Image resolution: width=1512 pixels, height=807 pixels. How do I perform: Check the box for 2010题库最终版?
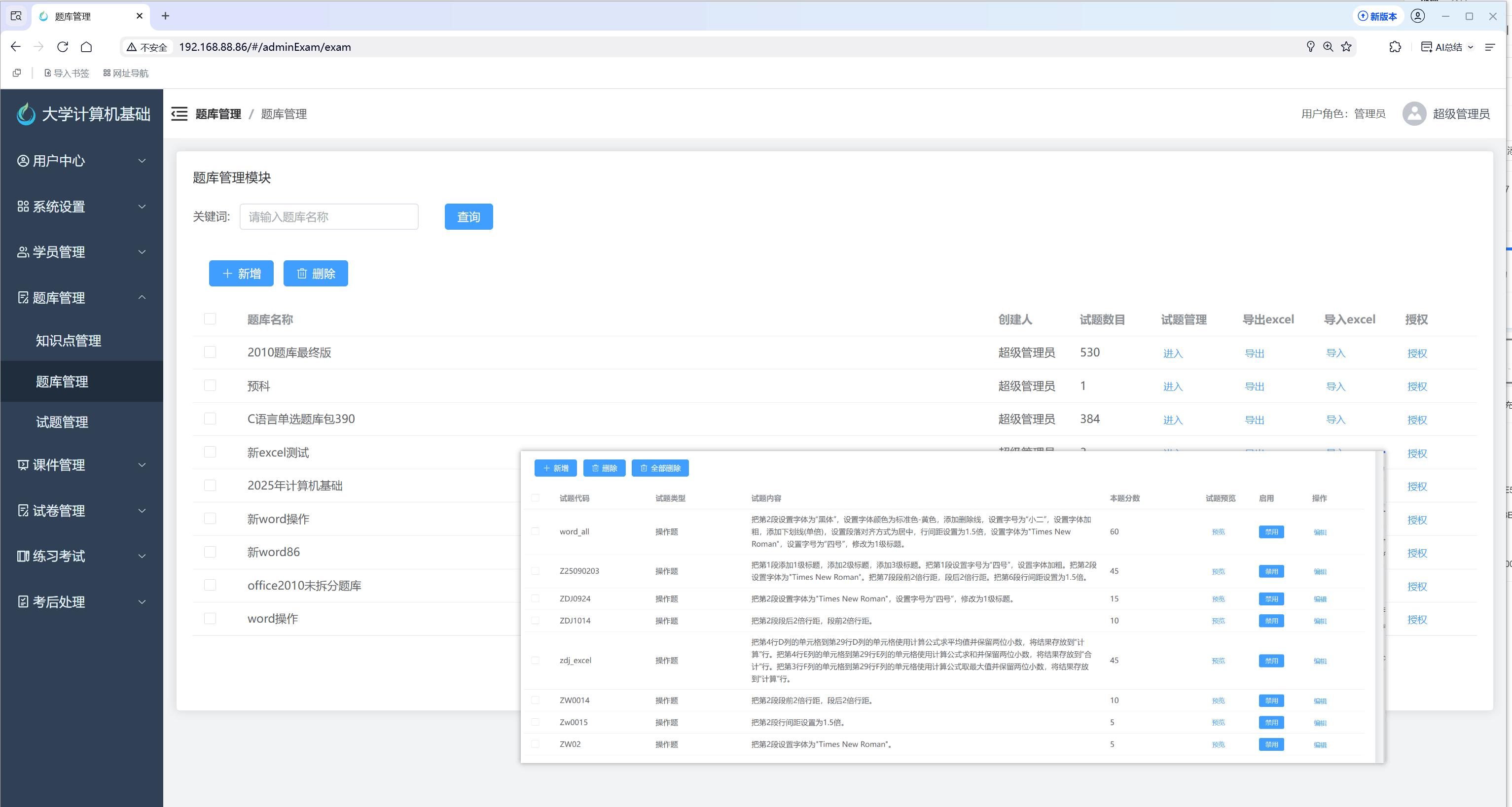[x=210, y=352]
